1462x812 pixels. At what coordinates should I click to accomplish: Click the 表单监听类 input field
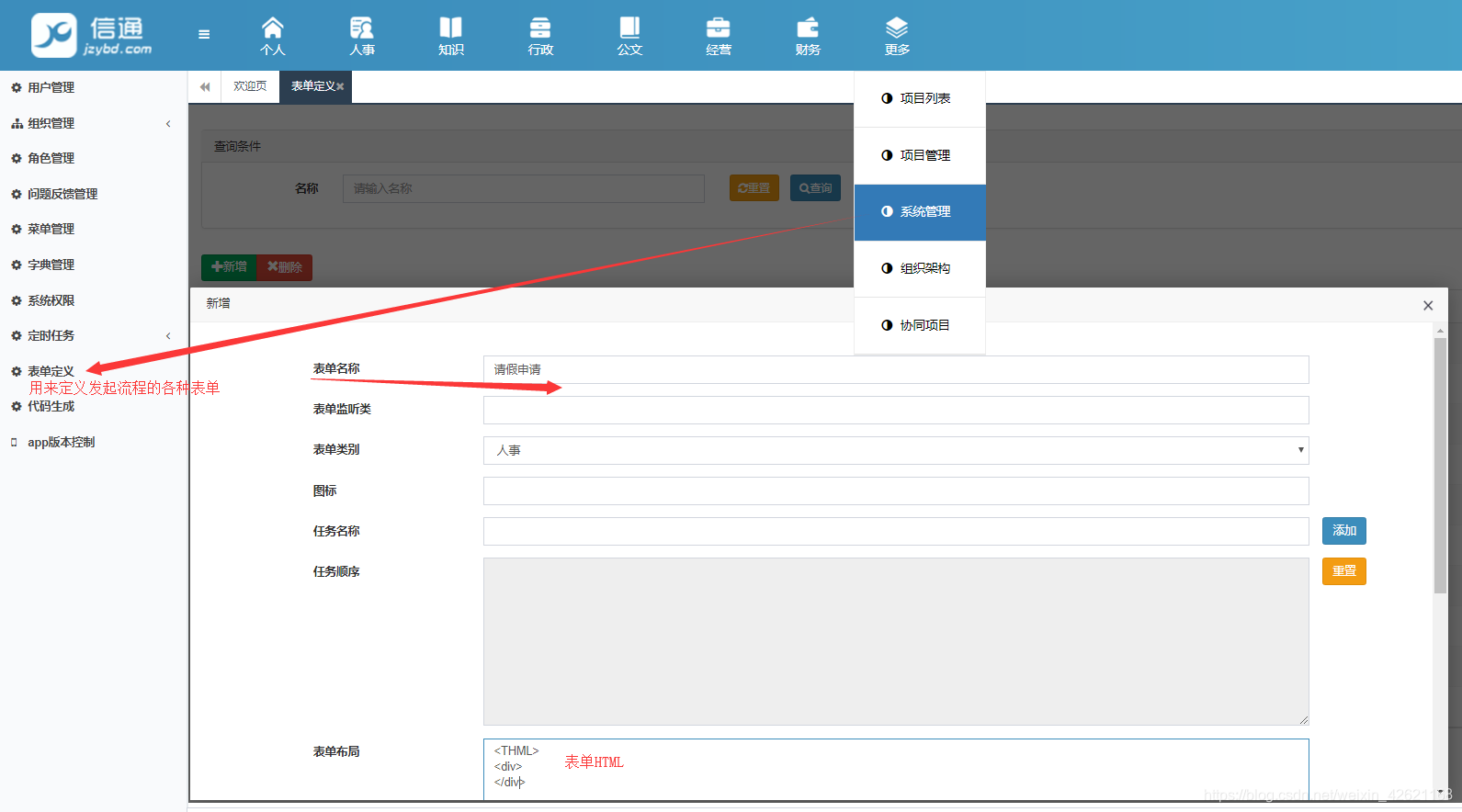tap(896, 410)
